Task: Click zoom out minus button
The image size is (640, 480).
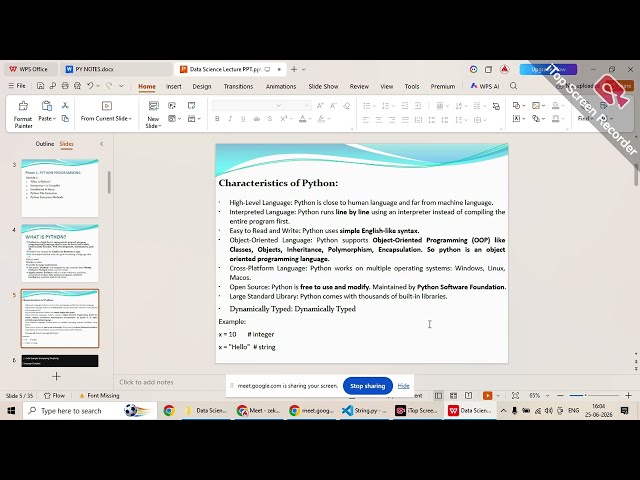Action: [560, 396]
